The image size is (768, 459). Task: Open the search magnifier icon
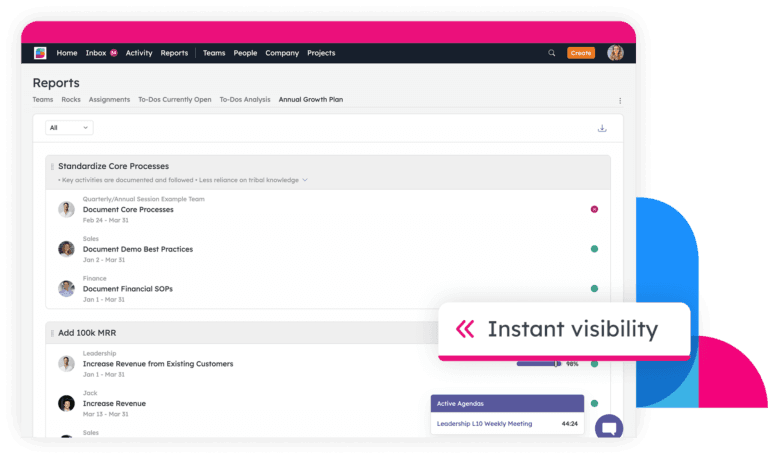tap(551, 53)
